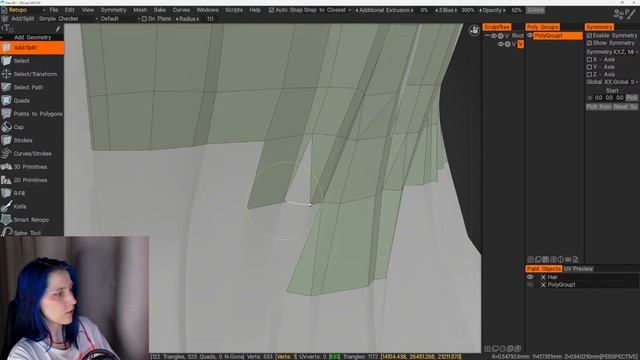This screenshot has width=640, height=360.
Task: Click the last icon in Poly Groups bottom toolbar
Action: (576, 259)
